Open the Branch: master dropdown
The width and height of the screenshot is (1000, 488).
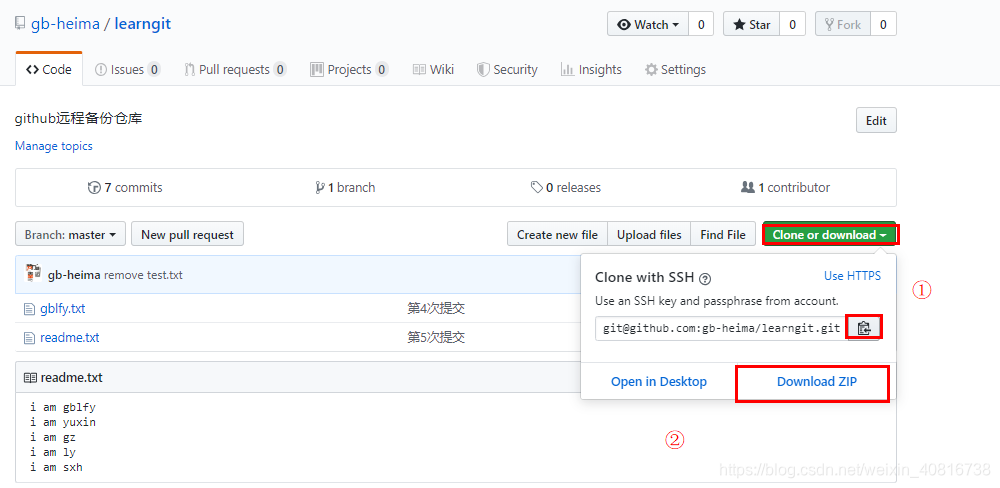click(70, 235)
